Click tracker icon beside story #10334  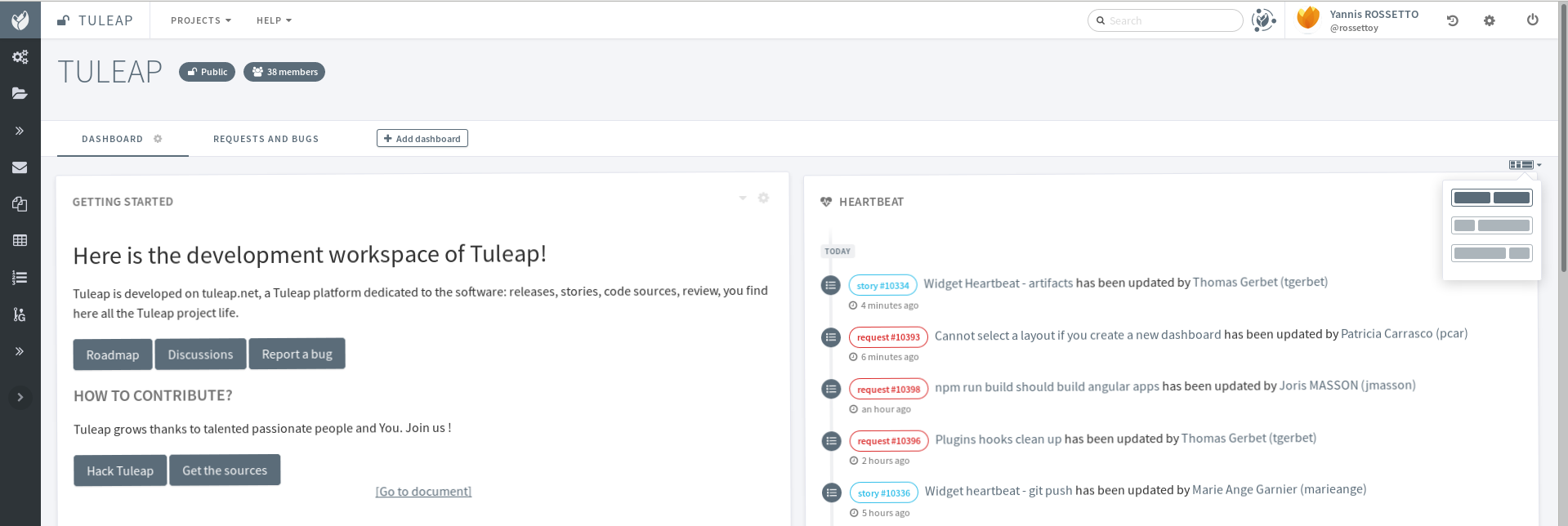[831, 285]
